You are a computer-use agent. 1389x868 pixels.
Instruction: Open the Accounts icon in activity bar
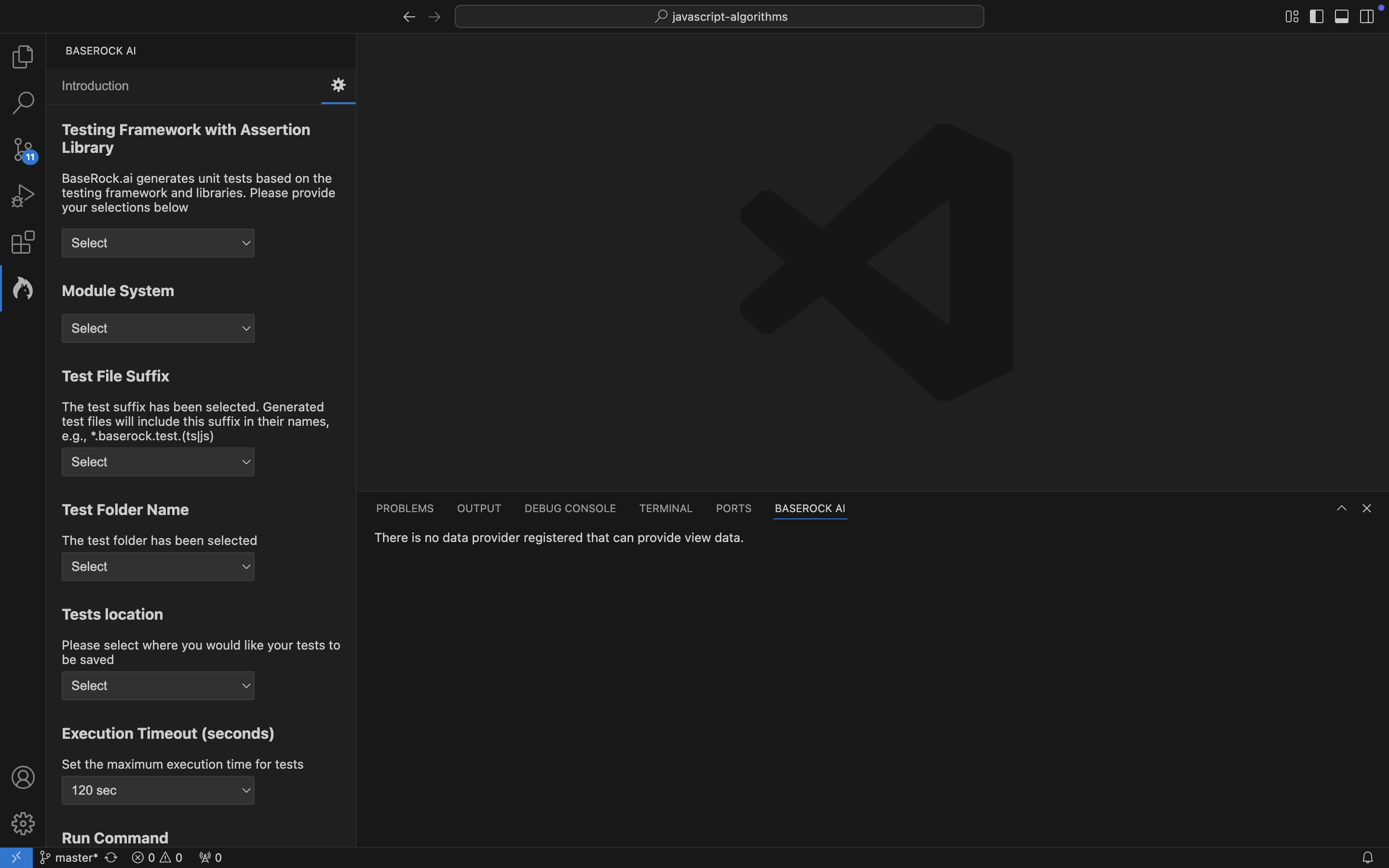(23, 777)
